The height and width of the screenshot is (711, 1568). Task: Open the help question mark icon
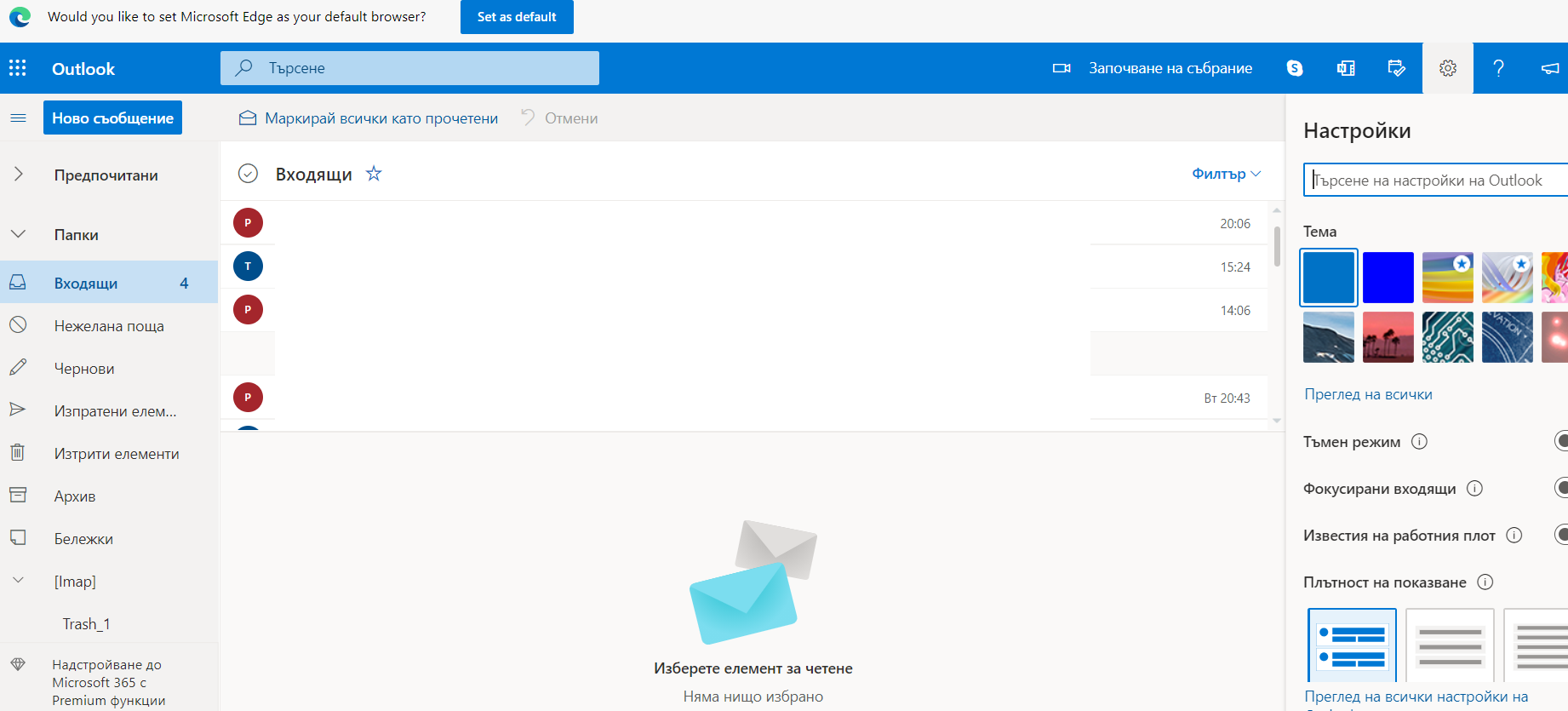[1498, 68]
